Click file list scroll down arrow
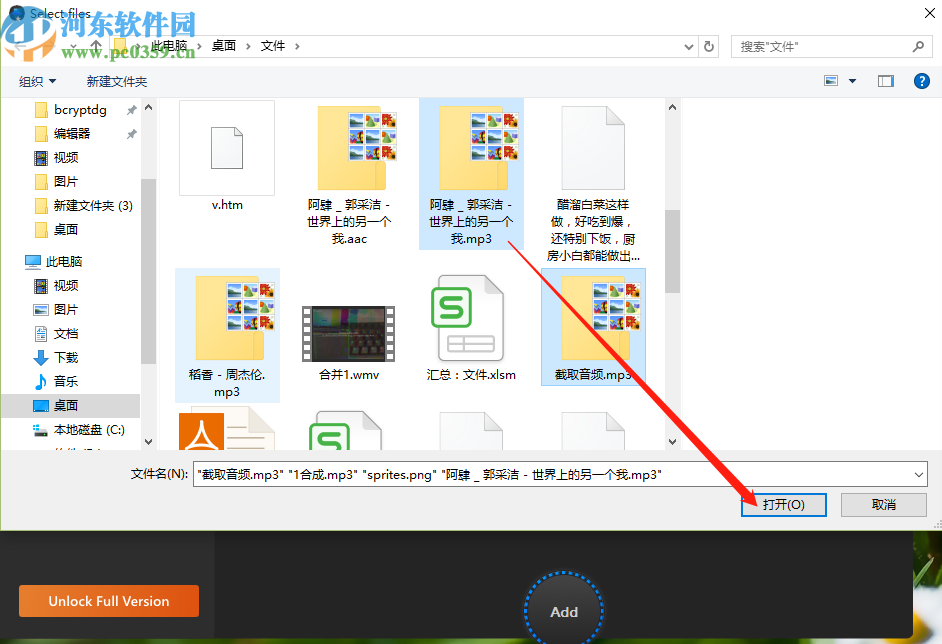 click(672, 442)
